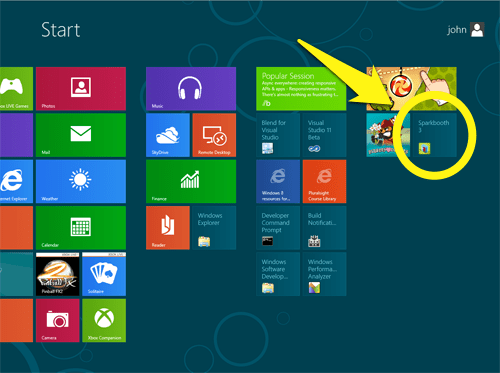Open Pluralsight Course Library tile

(x=324, y=181)
